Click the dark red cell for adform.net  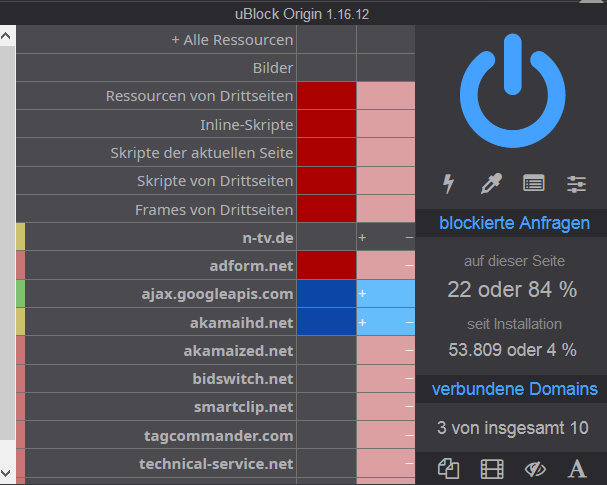326,265
